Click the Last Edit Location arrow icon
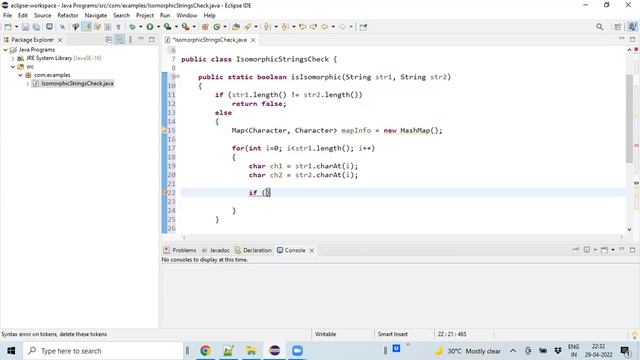Screen dimensions: 640x360 click(x=302, y=27)
